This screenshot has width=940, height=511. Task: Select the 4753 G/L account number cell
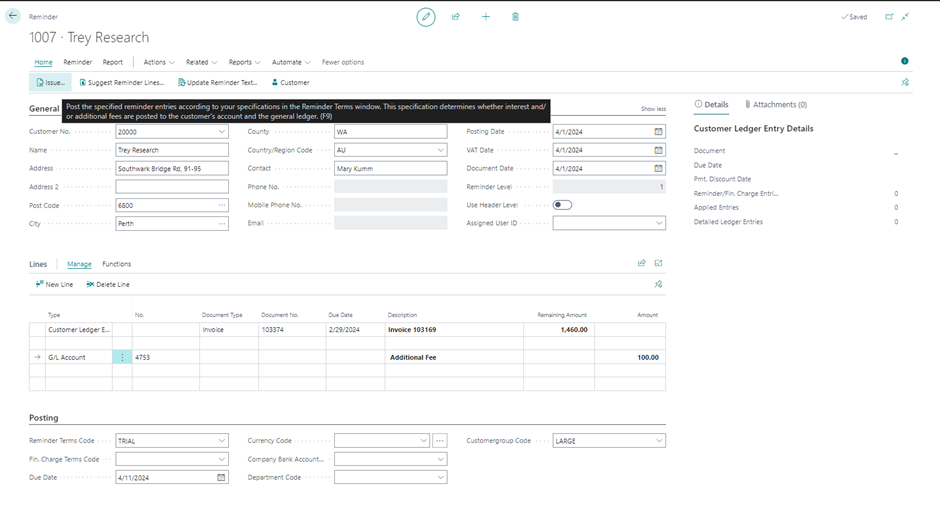[x=165, y=357]
